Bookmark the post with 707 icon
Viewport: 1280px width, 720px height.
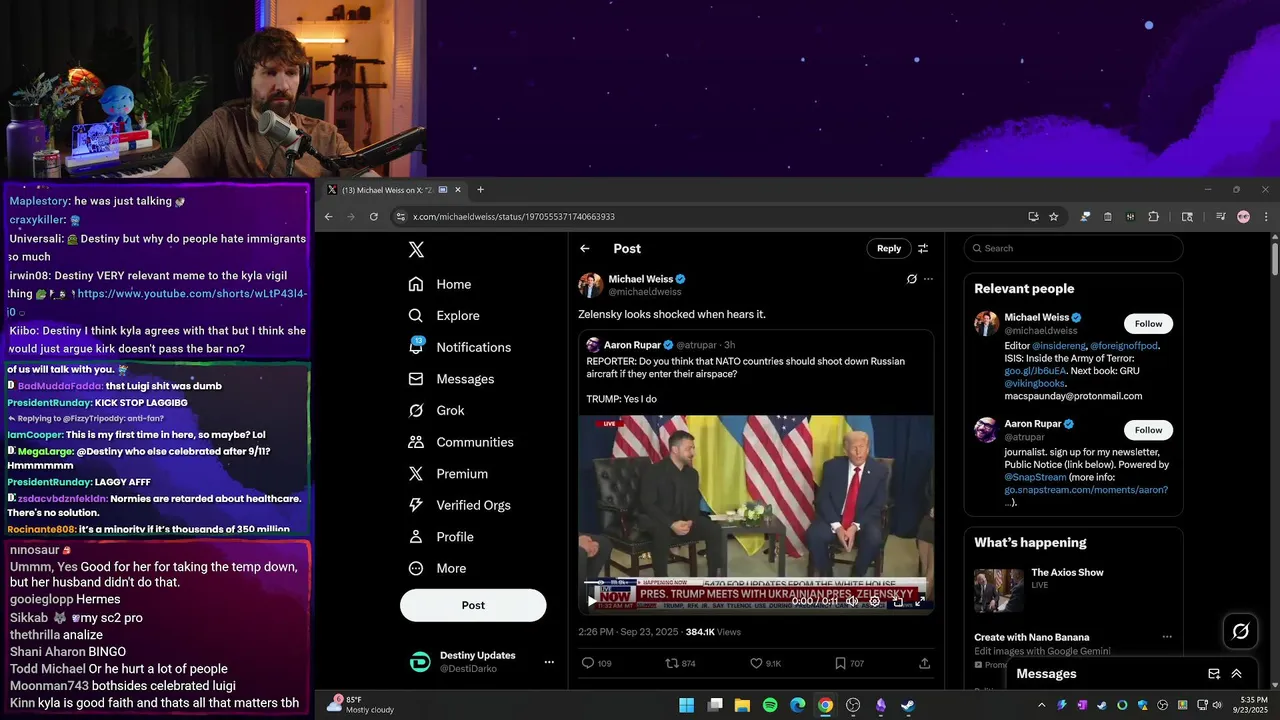pyautogui.click(x=849, y=663)
